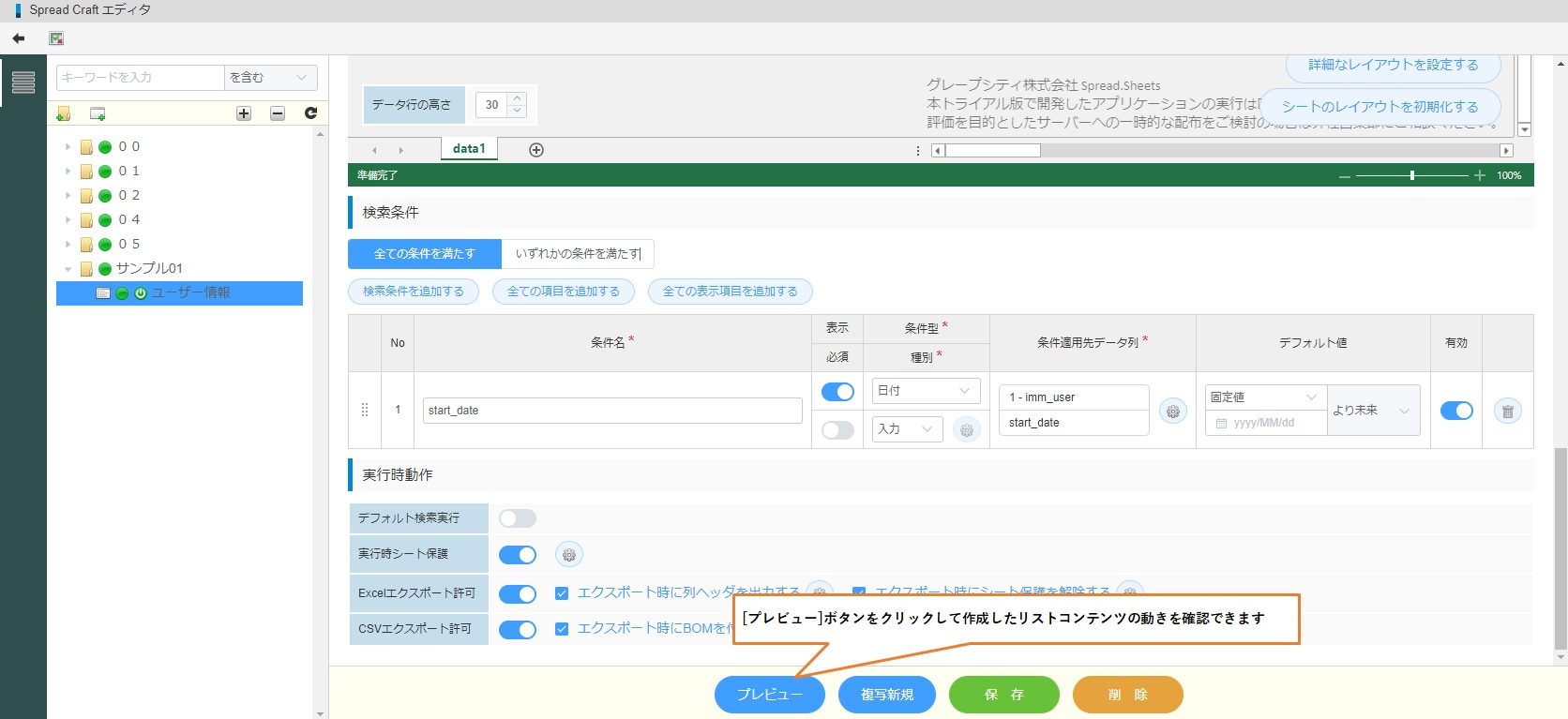Click the expand-all plus icon above tree
The height and width of the screenshot is (719, 1568).
[x=244, y=113]
